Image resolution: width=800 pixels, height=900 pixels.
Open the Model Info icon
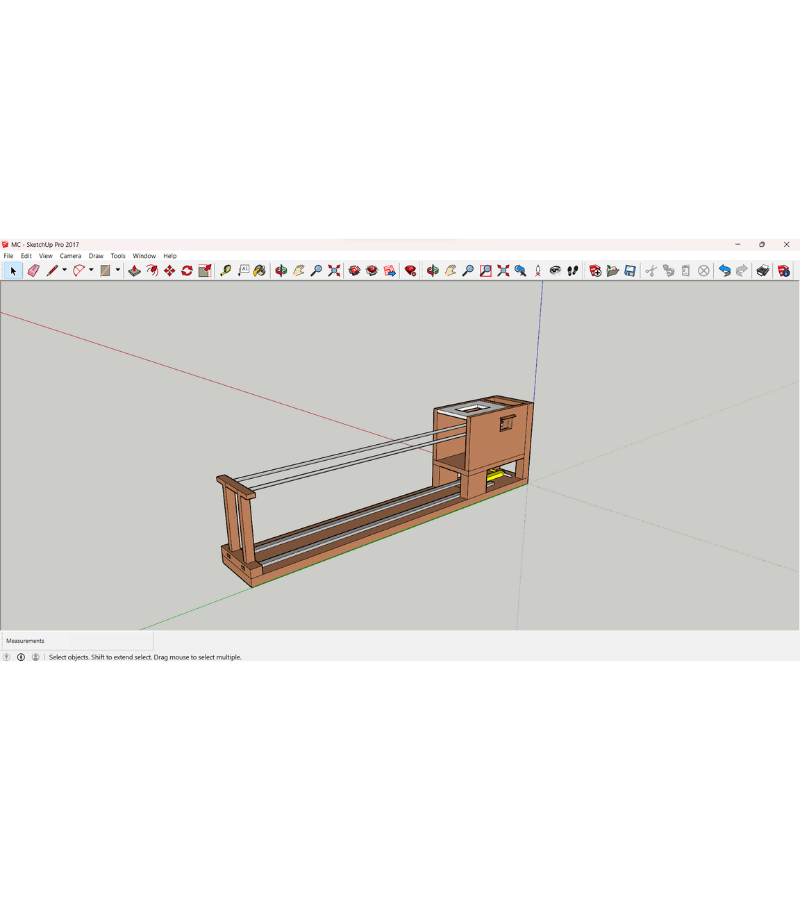(x=784, y=271)
